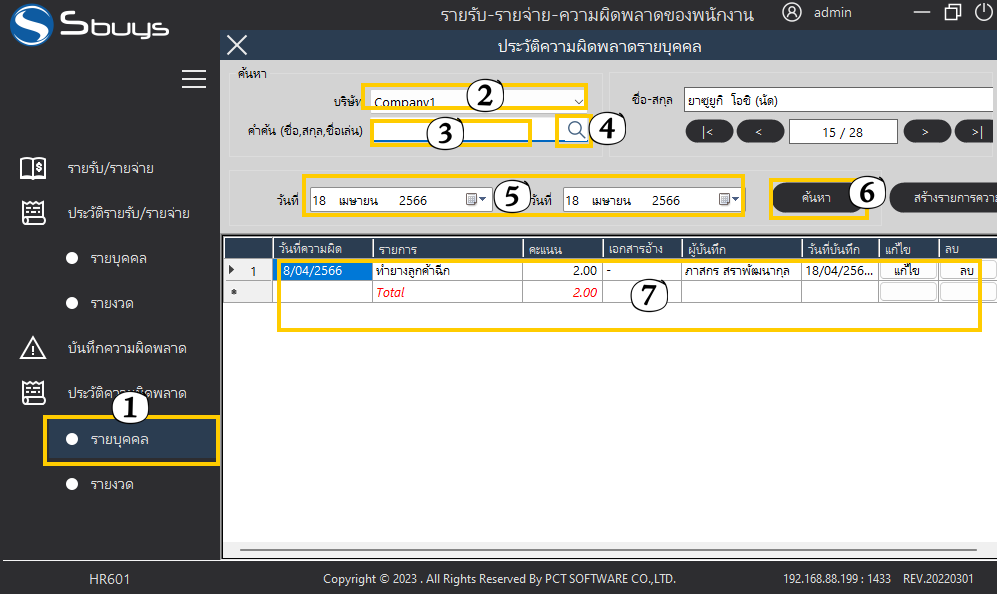Click ลบ delete button in row 1
This screenshot has width=997, height=594.
(966, 271)
